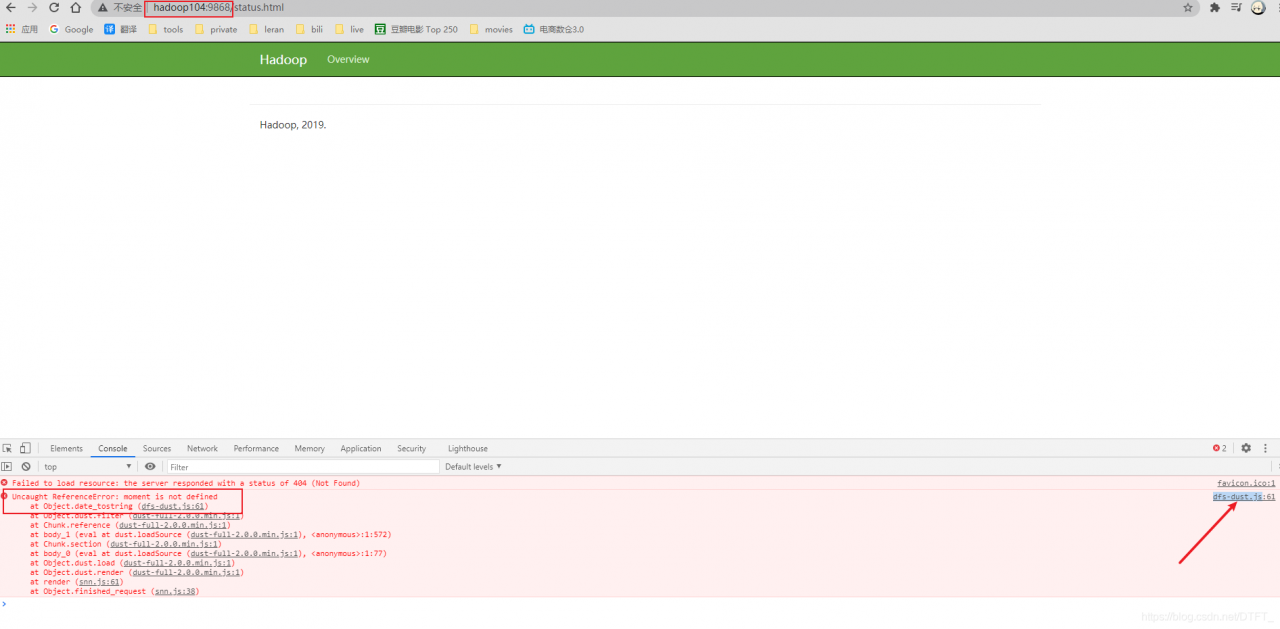Screen dimensions: 1280x629
Task: Open the 翻译 translate bookmark
Action: click(121, 29)
